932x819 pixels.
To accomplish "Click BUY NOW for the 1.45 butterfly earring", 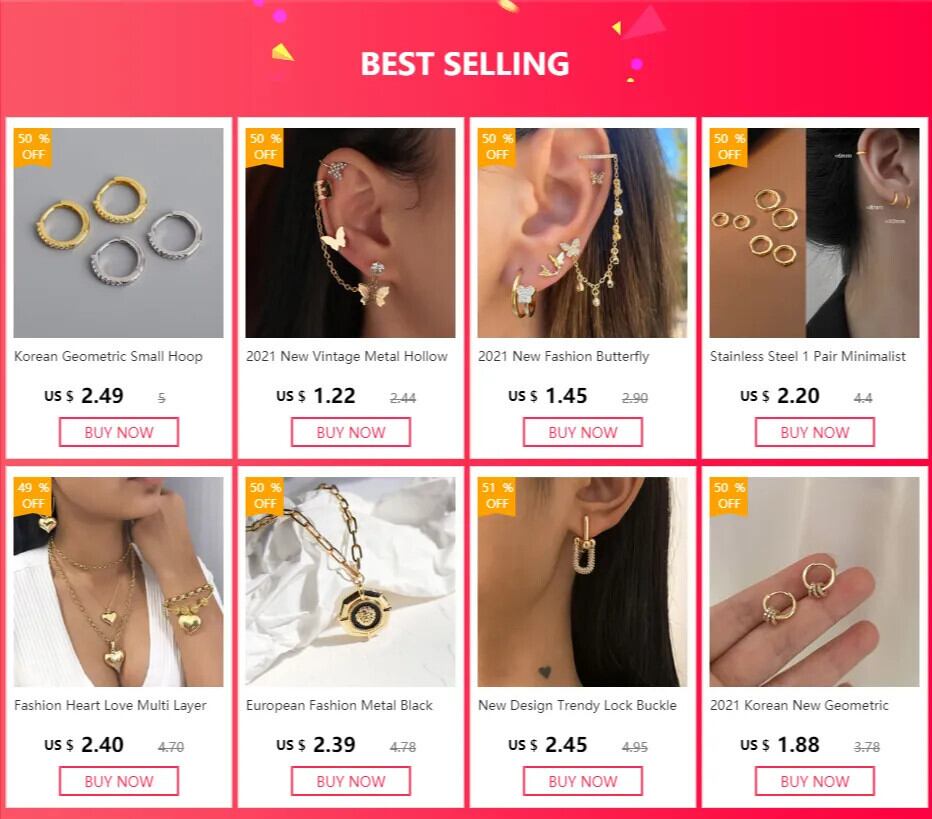I will click(582, 432).
